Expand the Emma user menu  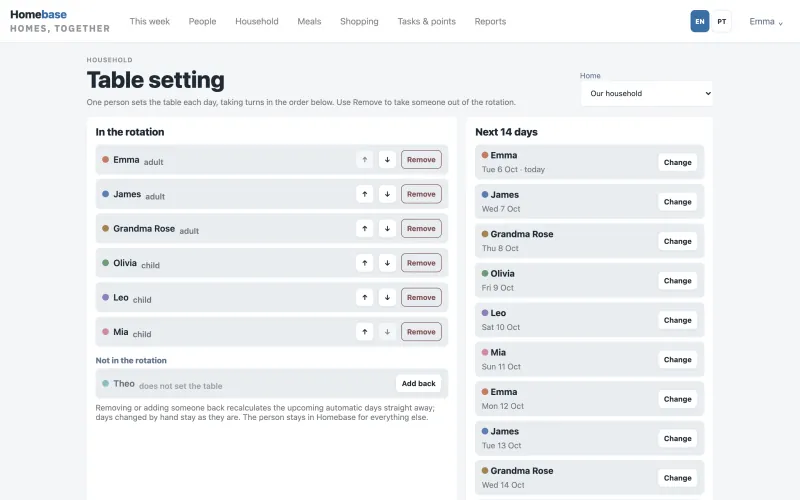click(x=765, y=21)
